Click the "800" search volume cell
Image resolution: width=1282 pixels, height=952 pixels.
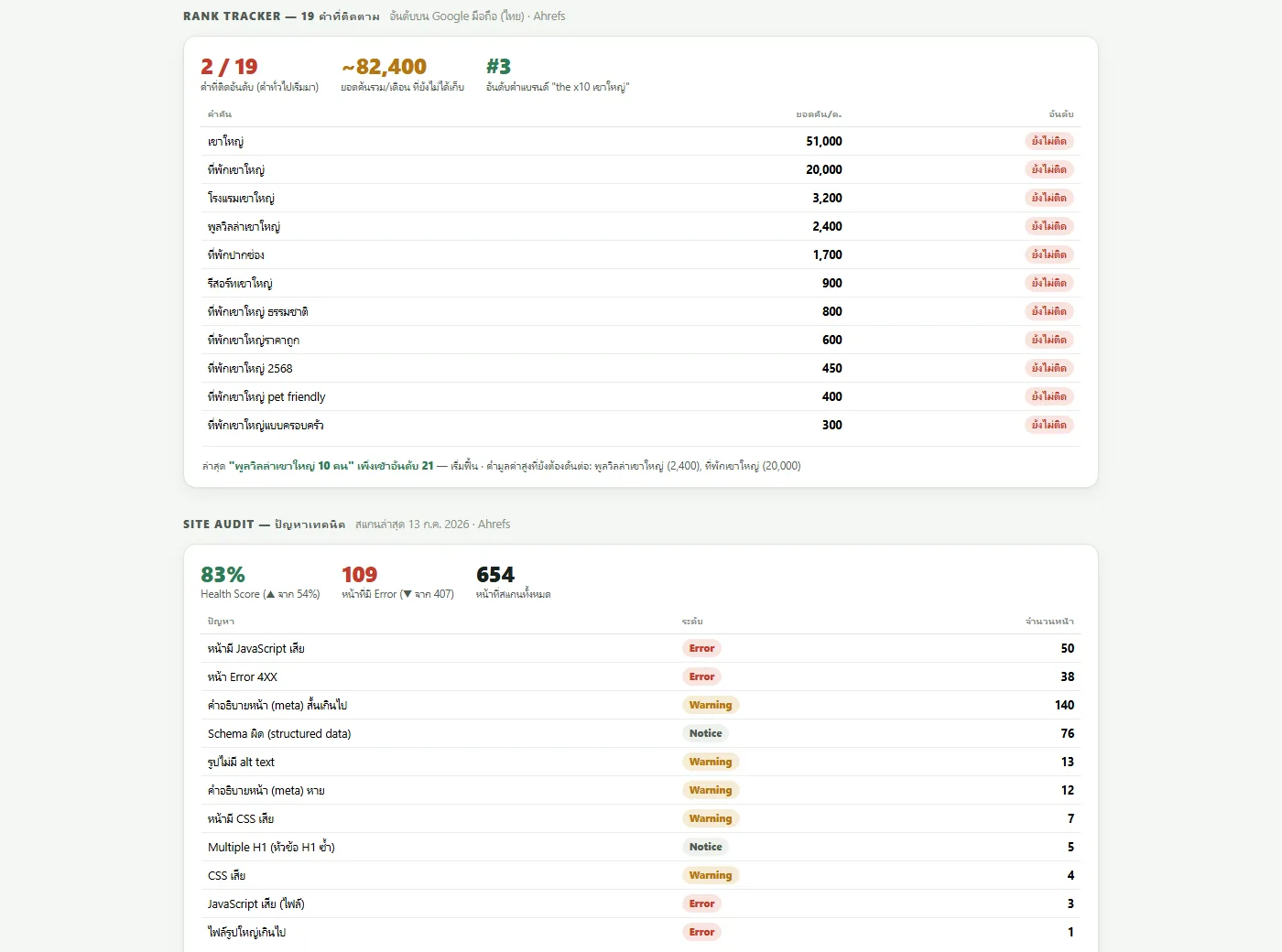(832, 311)
